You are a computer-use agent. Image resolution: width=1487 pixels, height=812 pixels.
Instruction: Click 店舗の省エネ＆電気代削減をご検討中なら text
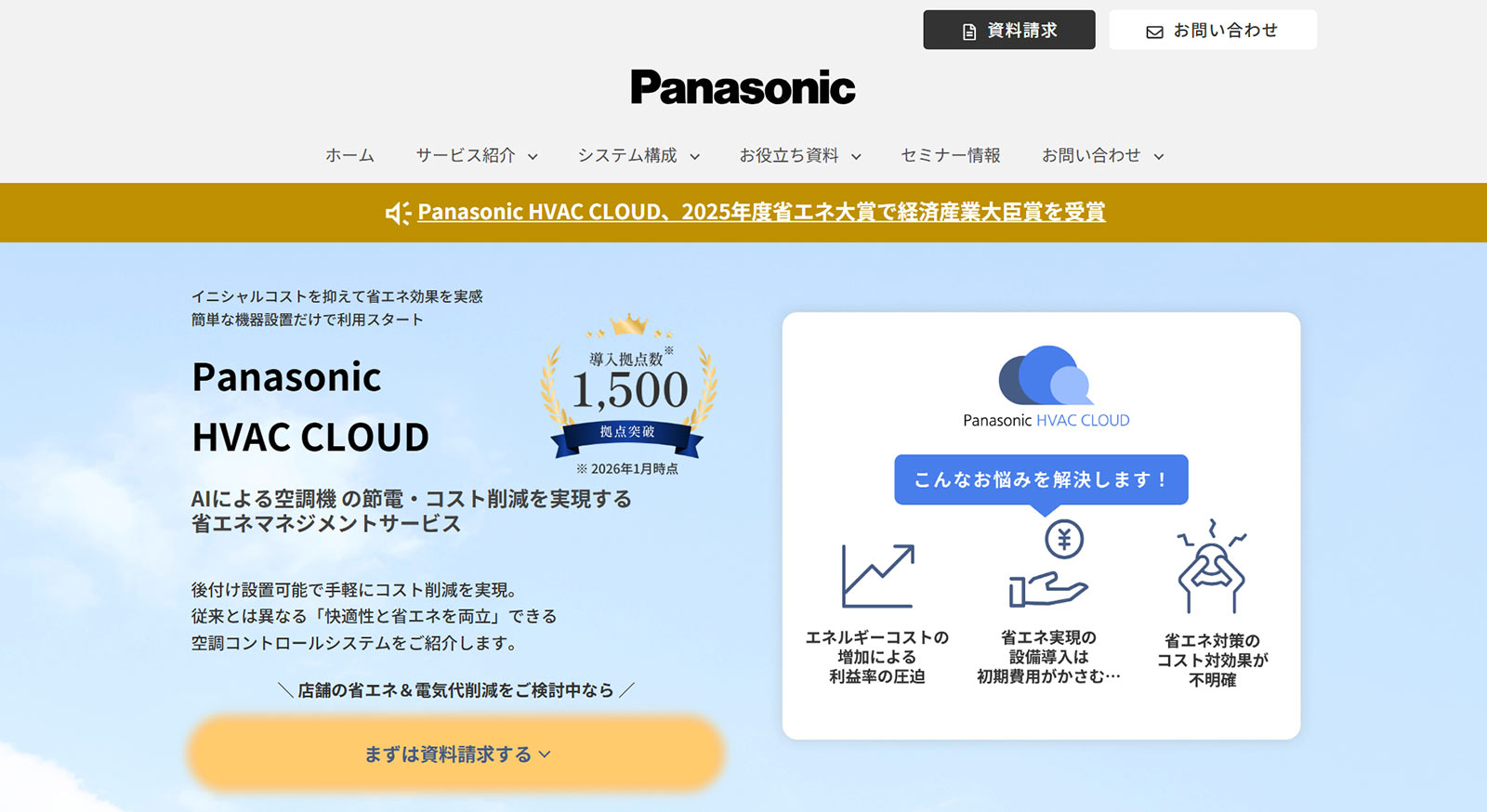point(455,690)
